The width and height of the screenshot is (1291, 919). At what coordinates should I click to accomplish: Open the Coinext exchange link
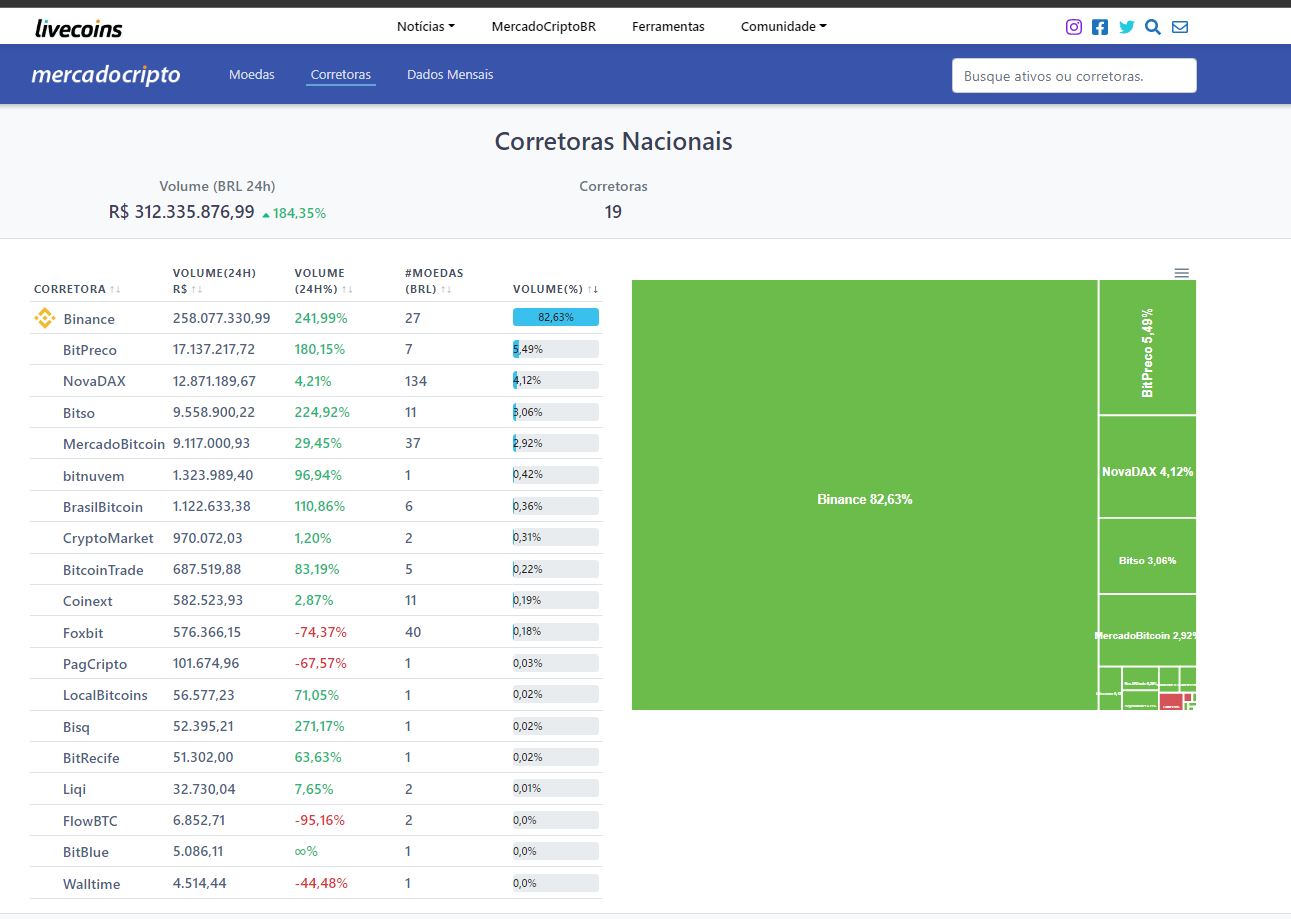88,601
